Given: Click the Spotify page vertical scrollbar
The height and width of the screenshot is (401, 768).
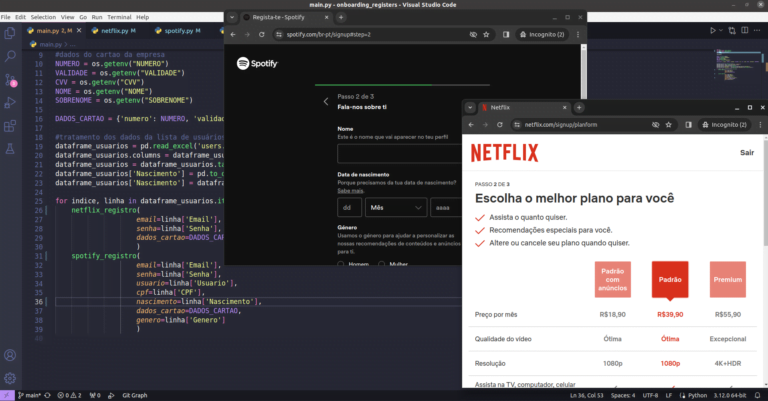Looking at the screenshot, I should [583, 73].
